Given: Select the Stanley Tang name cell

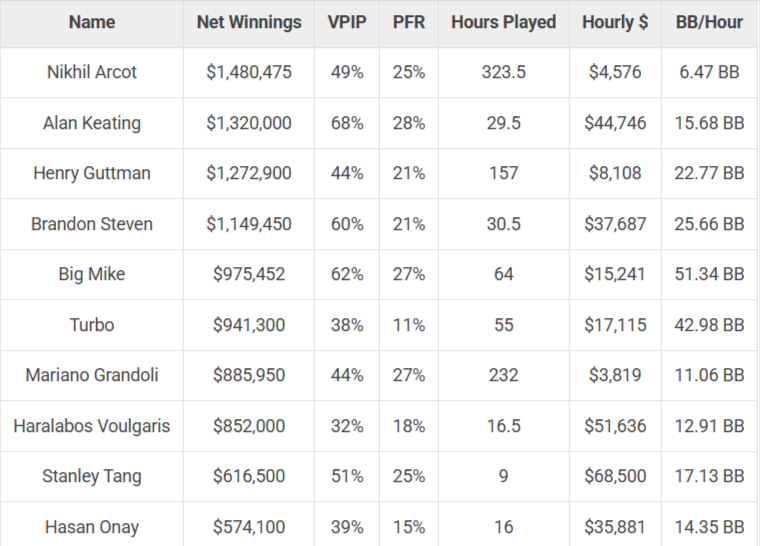Looking at the screenshot, I should point(92,476).
